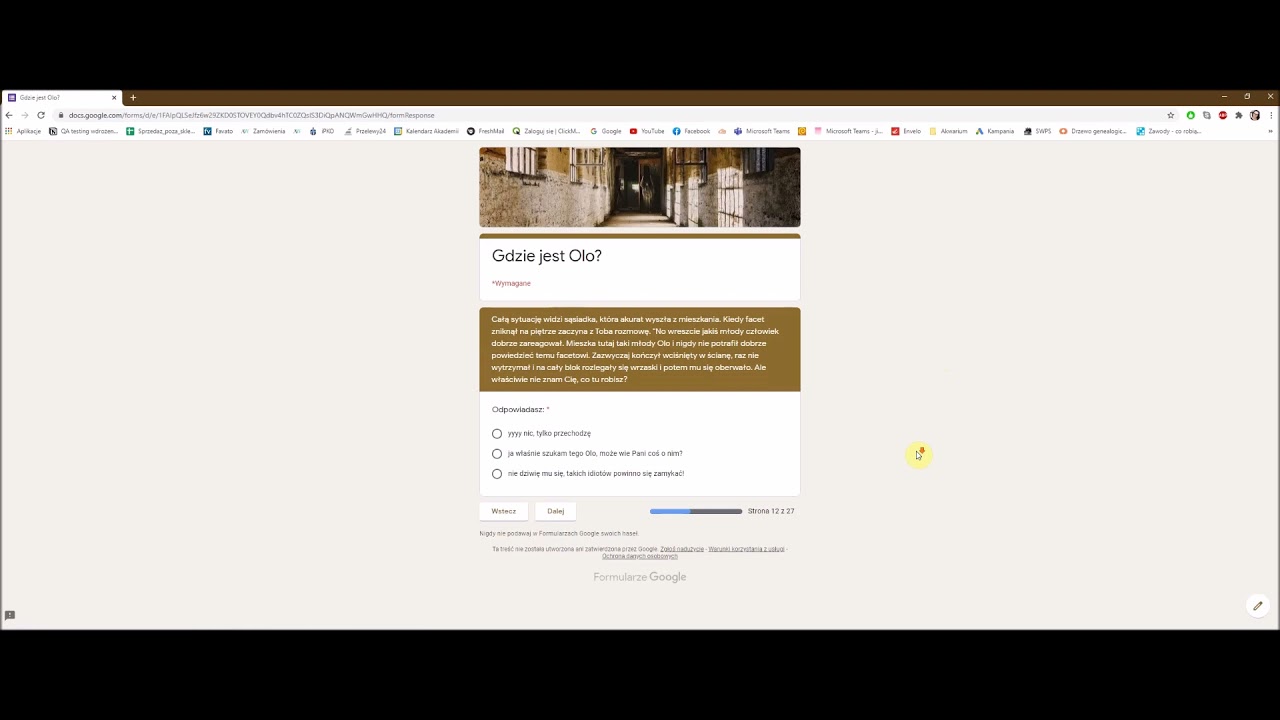Click the "Strona 12 z 27" page indicator
Viewport: 1280px width, 720px height.
click(771, 511)
